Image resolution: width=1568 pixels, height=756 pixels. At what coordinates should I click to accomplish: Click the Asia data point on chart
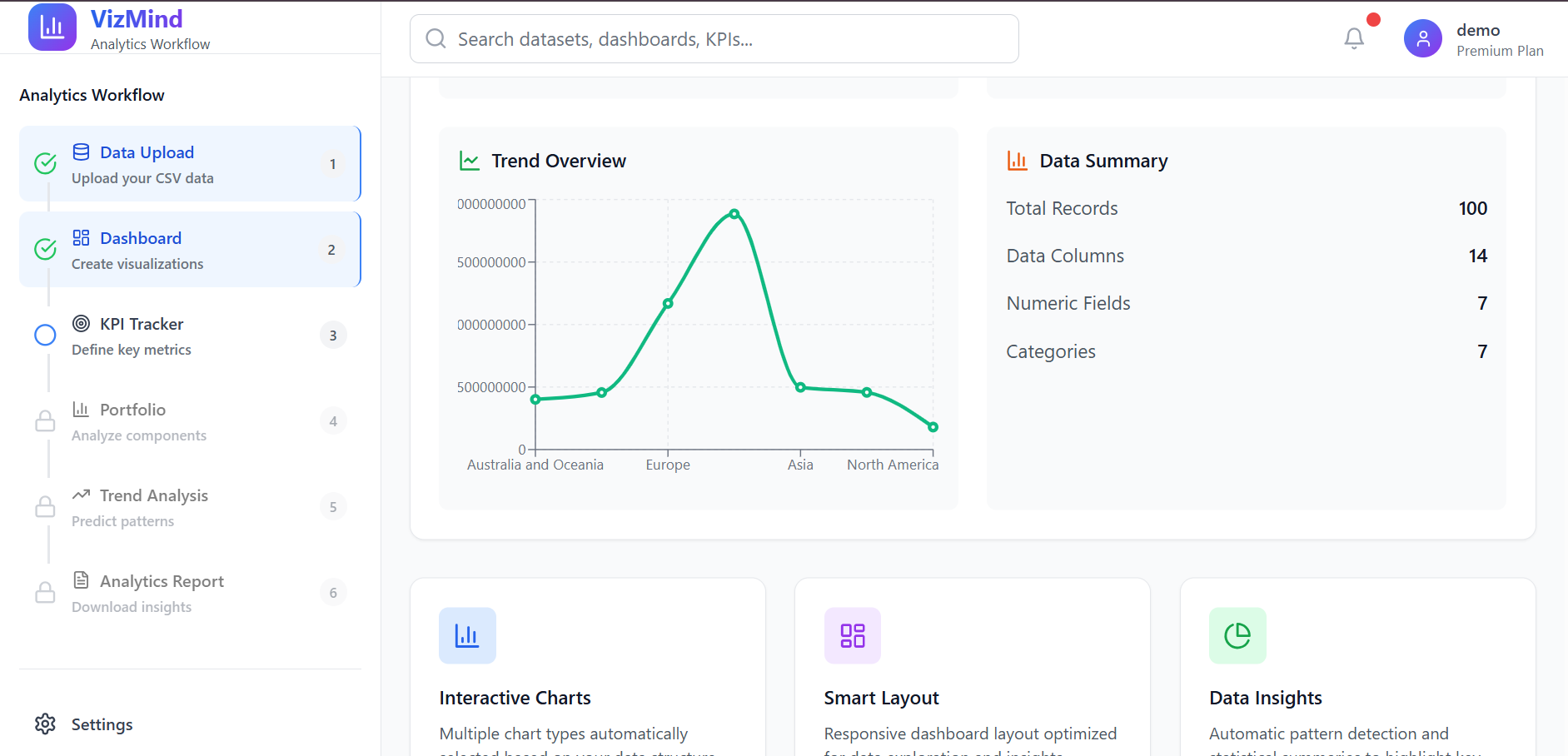[x=800, y=387]
